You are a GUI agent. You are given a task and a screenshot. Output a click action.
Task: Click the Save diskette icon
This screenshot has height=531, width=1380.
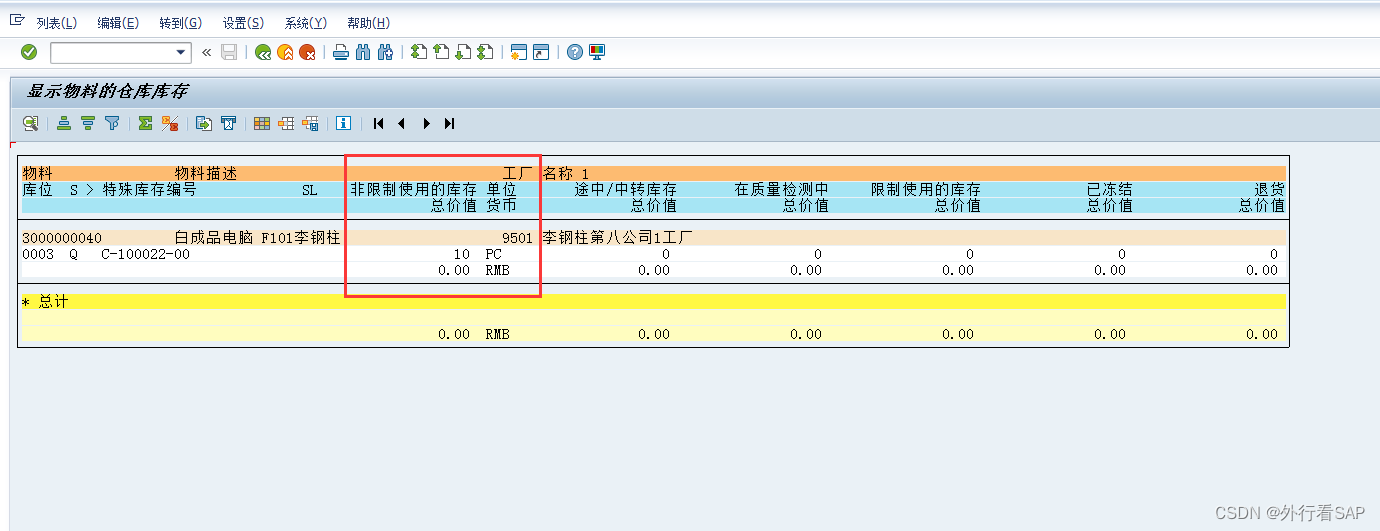(229, 52)
